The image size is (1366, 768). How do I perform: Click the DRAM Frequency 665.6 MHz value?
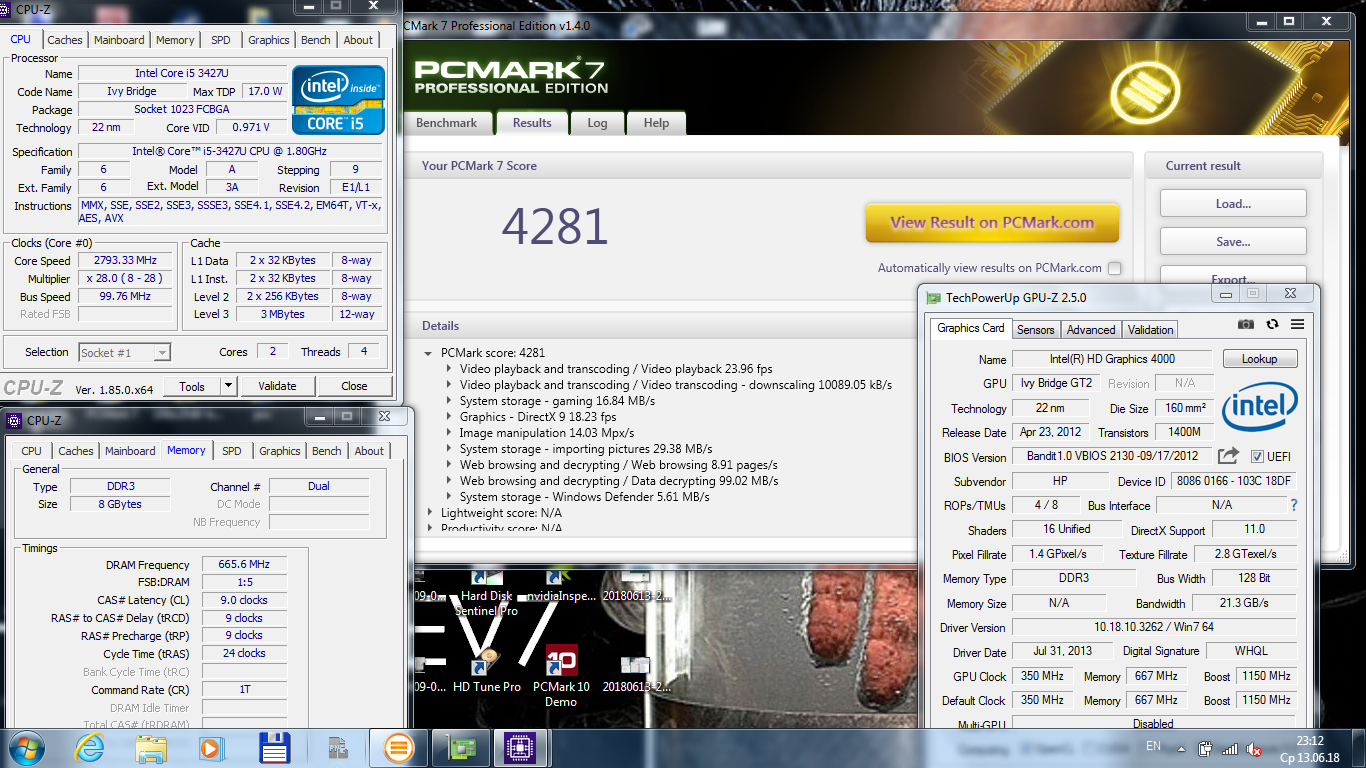244,565
